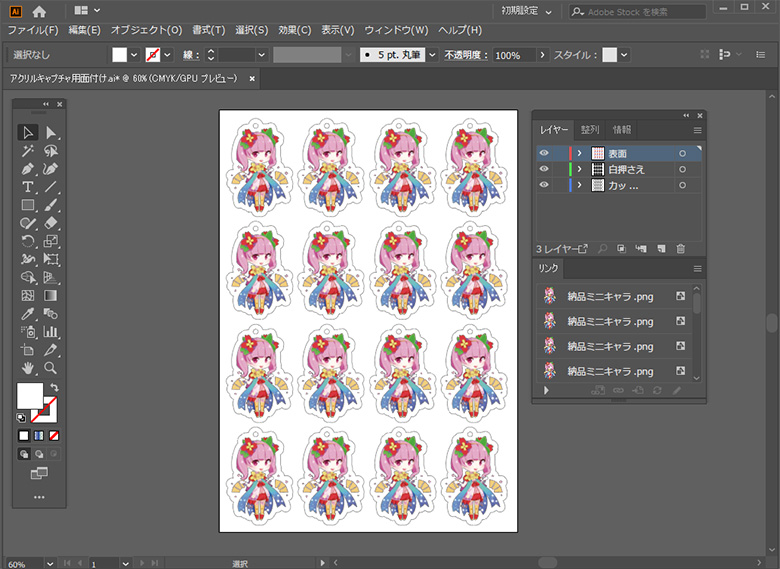Click the スタイル graphic style swatch
Screen dimensions: 780x569
[x=609, y=55]
